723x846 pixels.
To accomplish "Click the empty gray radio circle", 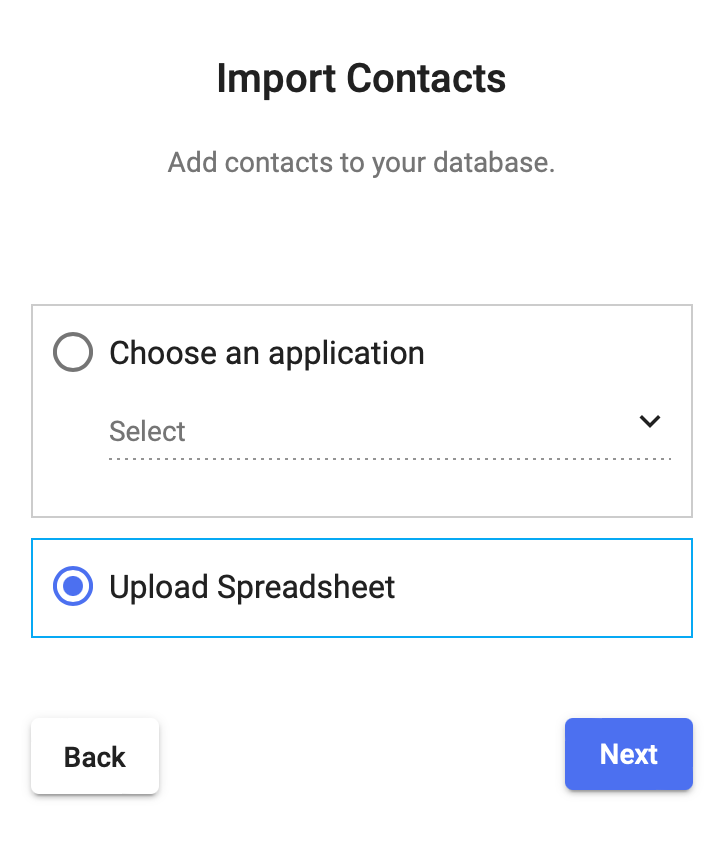I will pos(72,353).
